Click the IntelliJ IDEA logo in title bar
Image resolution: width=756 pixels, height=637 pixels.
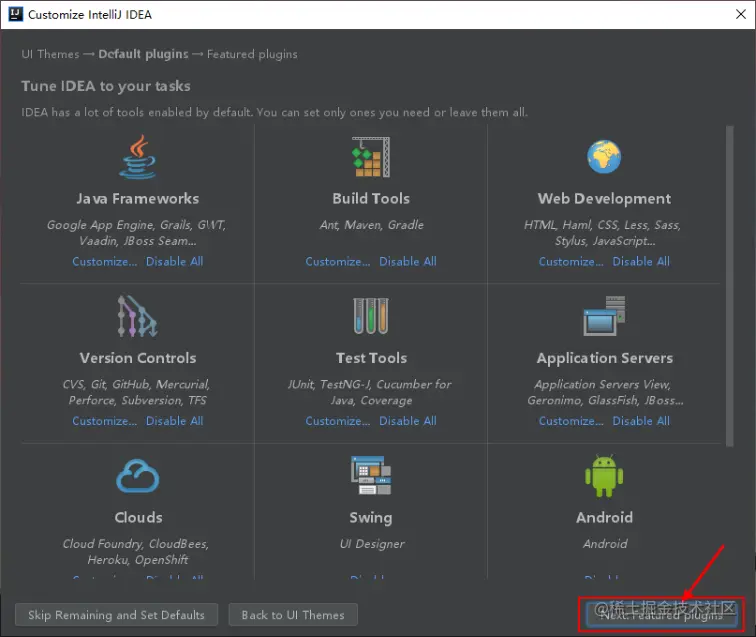pyautogui.click(x=16, y=14)
